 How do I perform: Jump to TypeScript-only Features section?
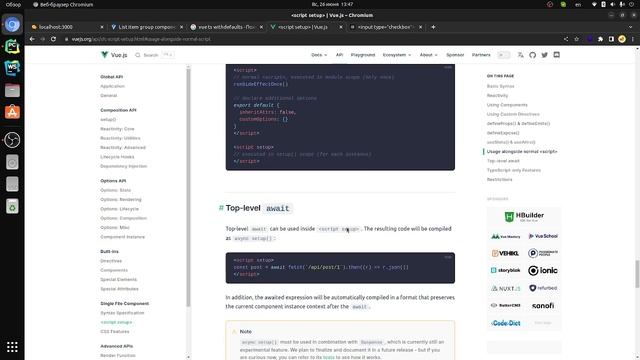click(x=513, y=170)
